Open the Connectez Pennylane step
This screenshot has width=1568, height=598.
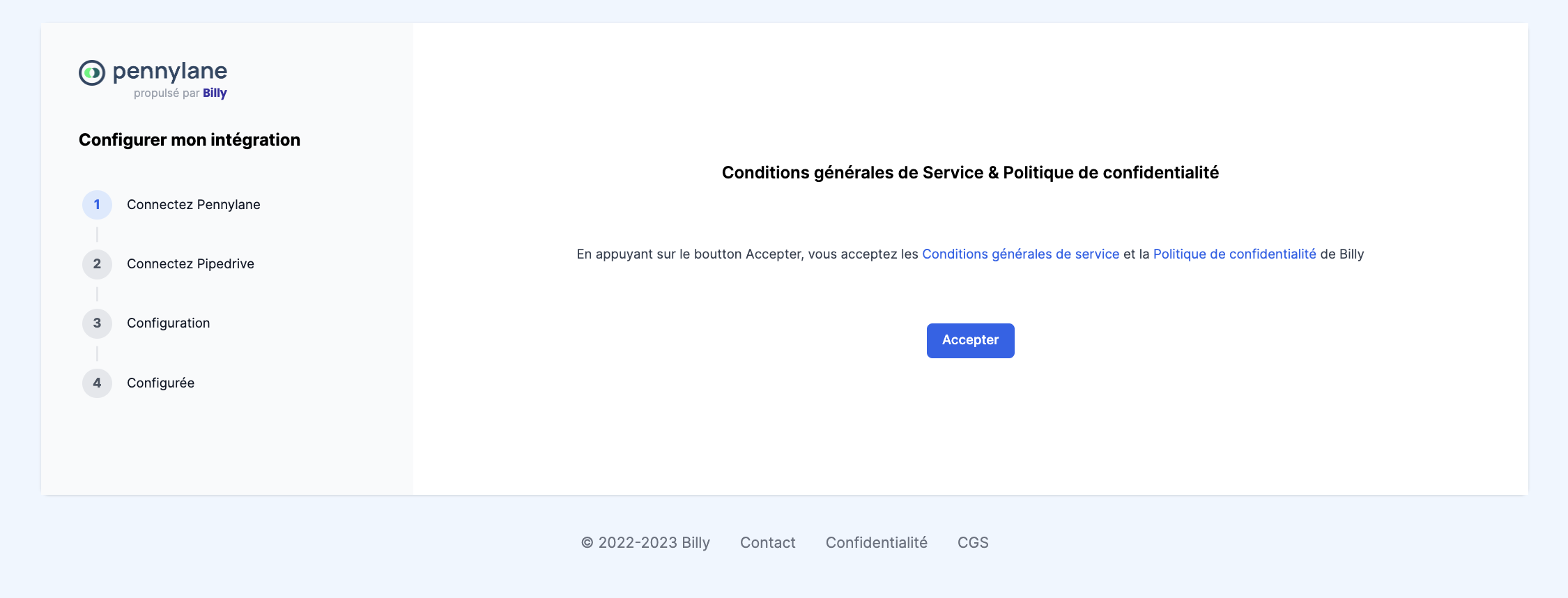coord(194,205)
